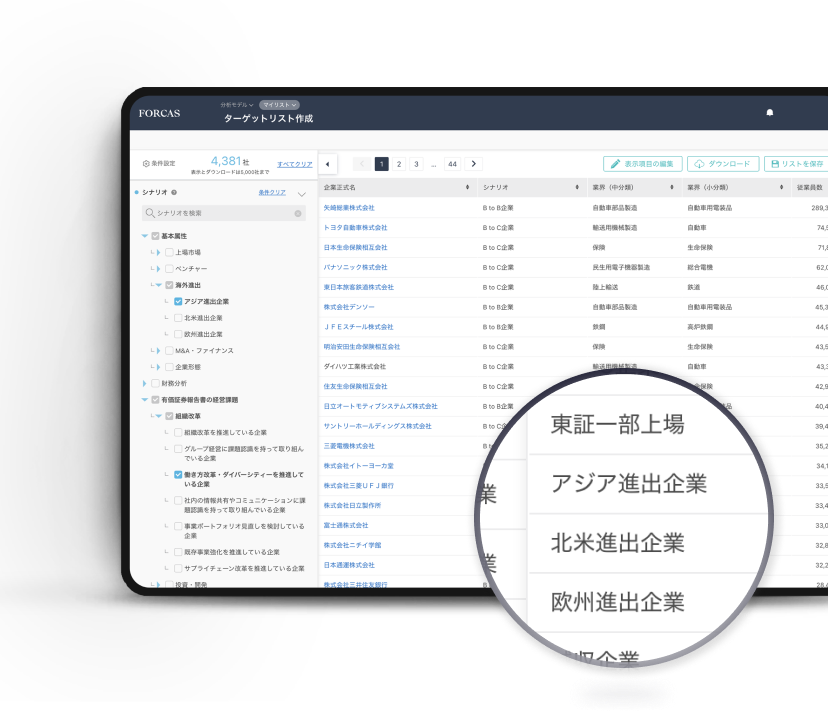Go to previous results page arrow
Image resolution: width=828 pixels, height=720 pixels.
coord(362,164)
